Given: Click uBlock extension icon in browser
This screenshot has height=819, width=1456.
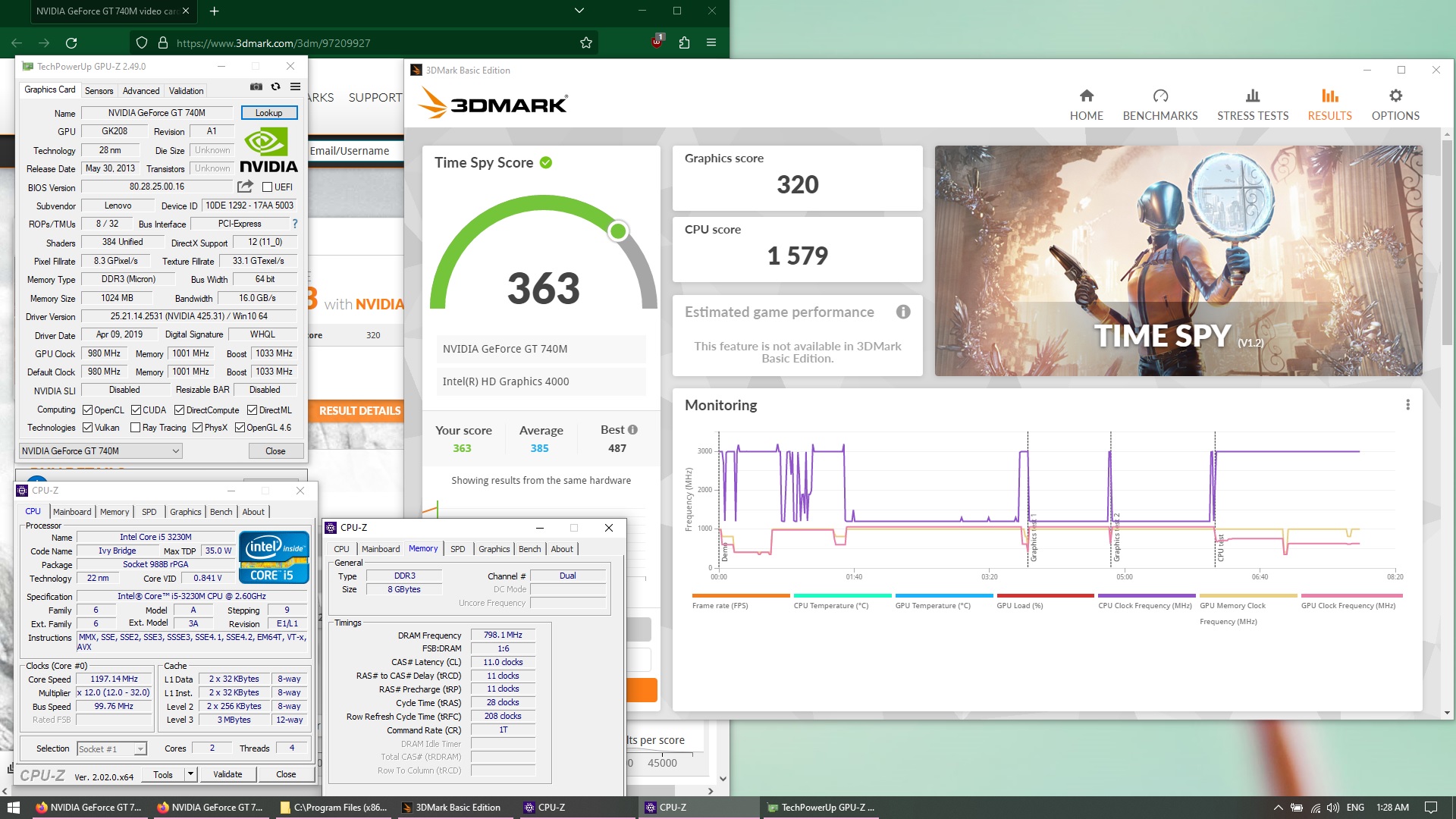Looking at the screenshot, I should (x=657, y=42).
